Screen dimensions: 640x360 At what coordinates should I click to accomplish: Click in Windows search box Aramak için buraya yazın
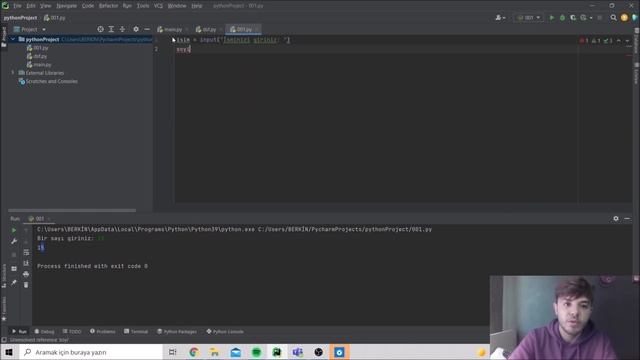pos(91,352)
